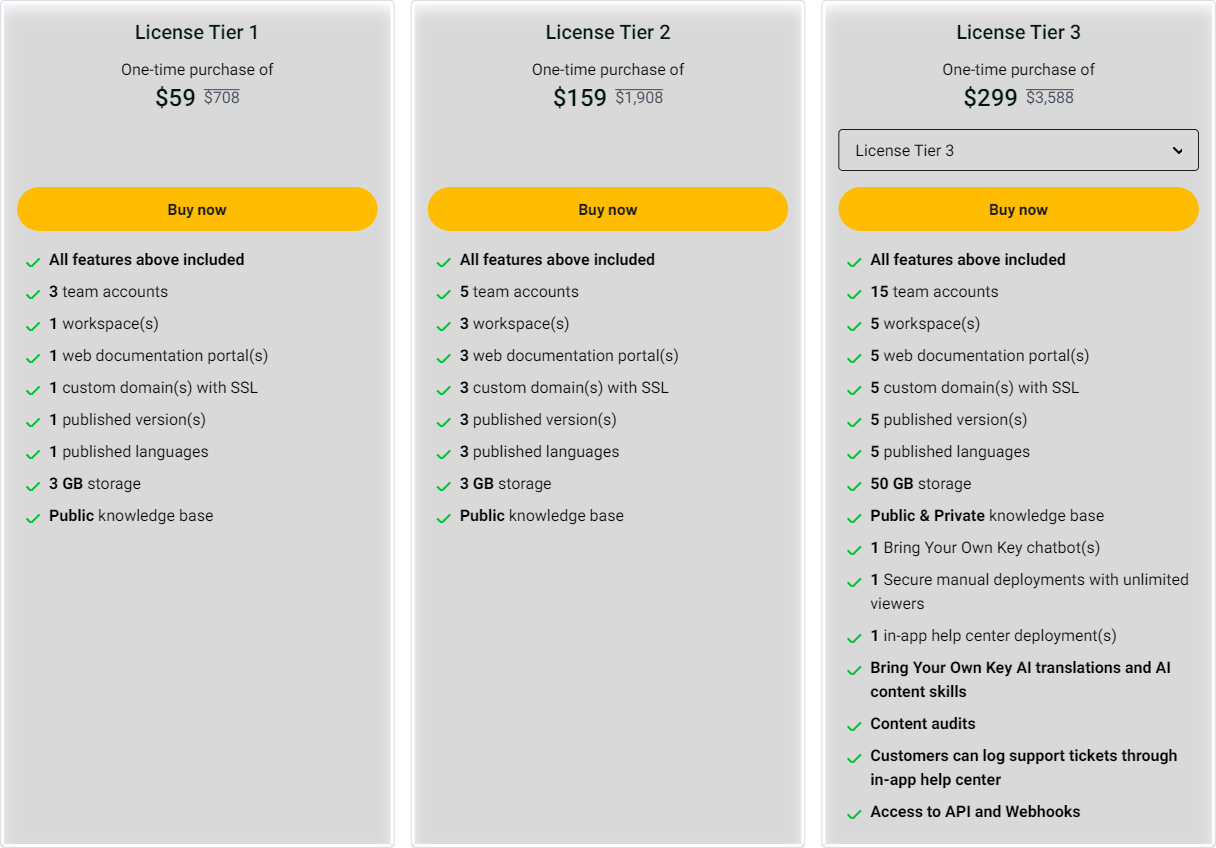The image size is (1216, 848).
Task: Click checkmark beside Access to API and Webhooks
Action: (x=854, y=814)
